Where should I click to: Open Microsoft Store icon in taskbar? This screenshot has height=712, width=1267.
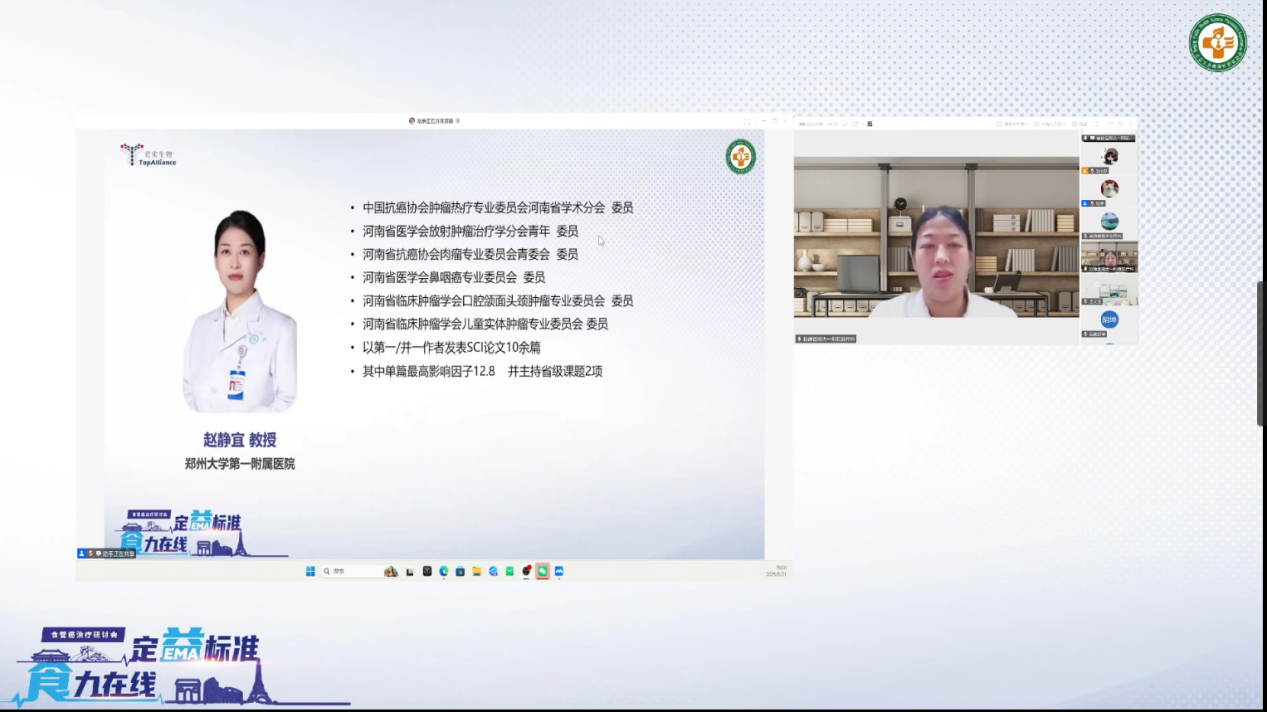click(x=460, y=571)
